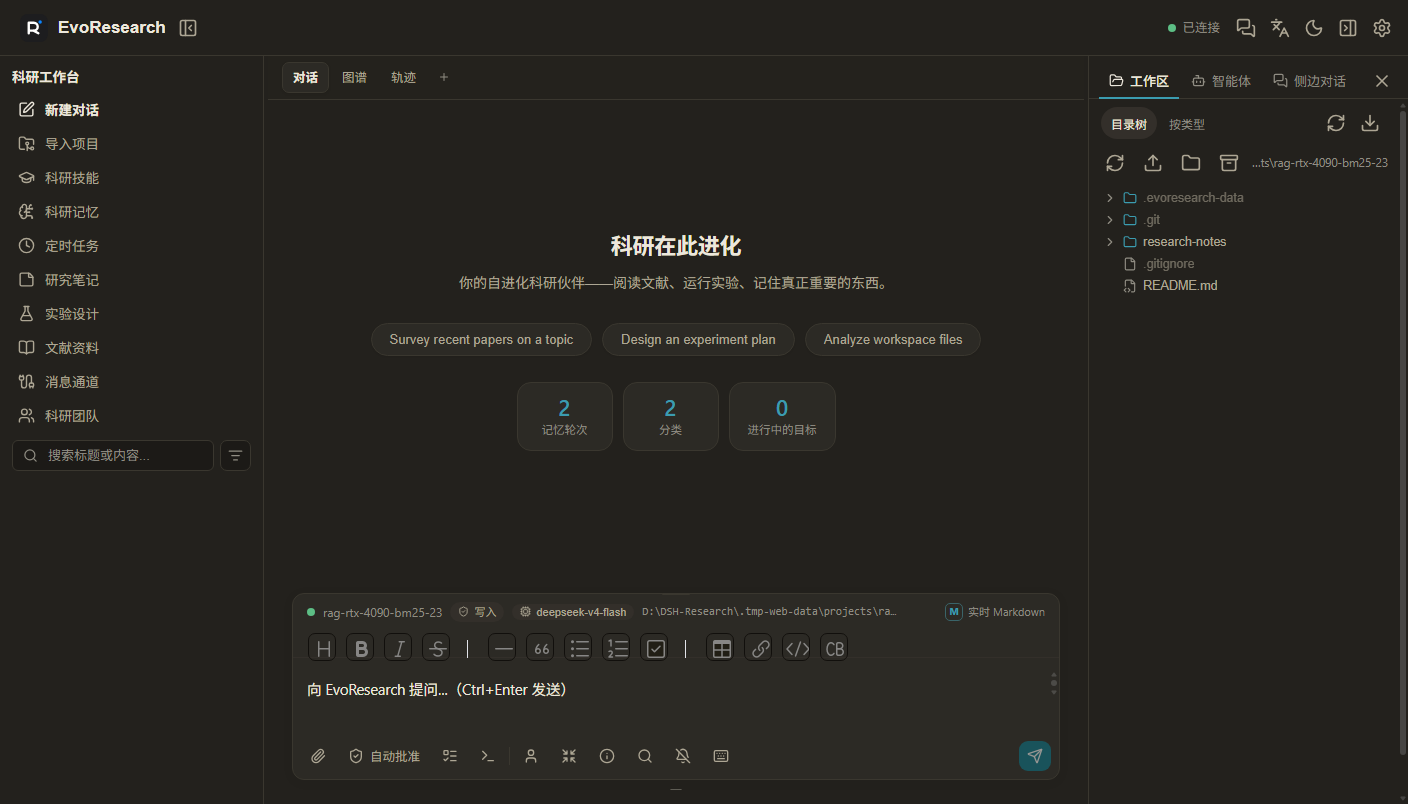
Task: Click the download icon in workspace panel
Action: pyautogui.click(x=1370, y=123)
